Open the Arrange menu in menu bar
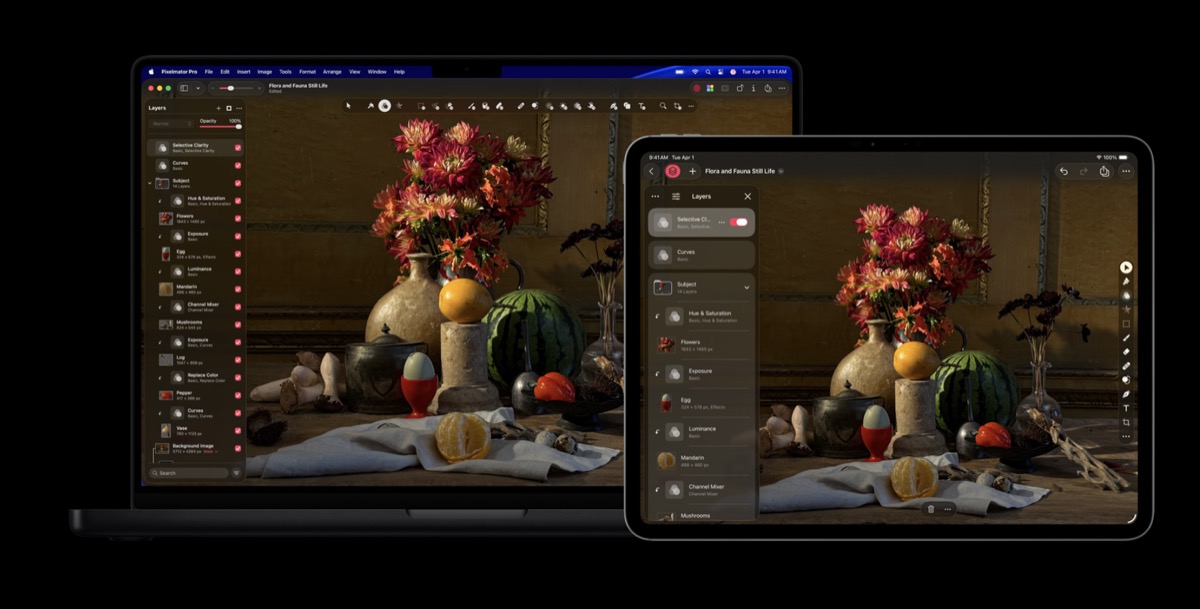Viewport: 1200px width, 609px height. tap(332, 72)
